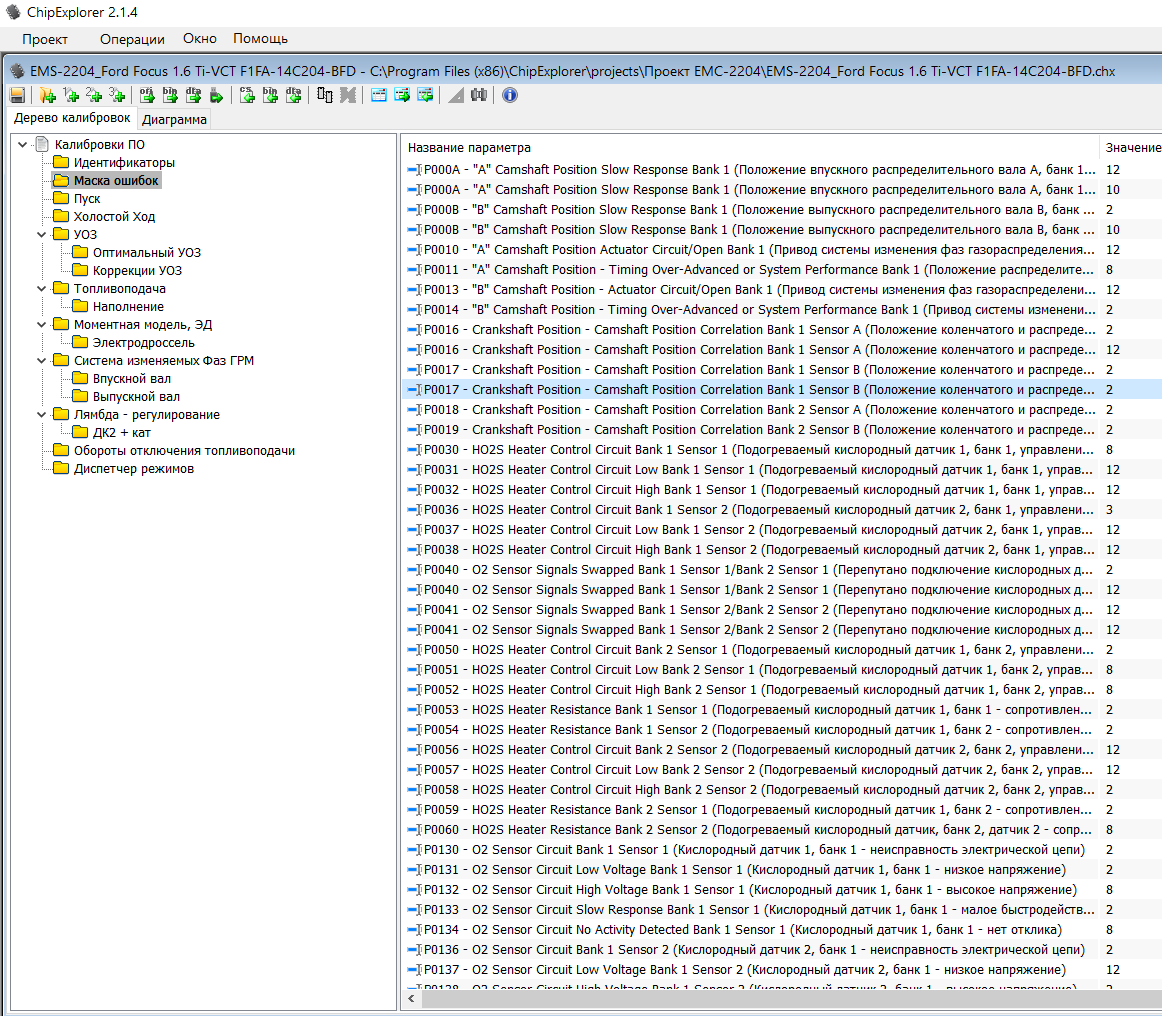Switch to the Диаграмма tab
Image resolution: width=1162 pixels, height=1016 pixels.
coord(174,120)
